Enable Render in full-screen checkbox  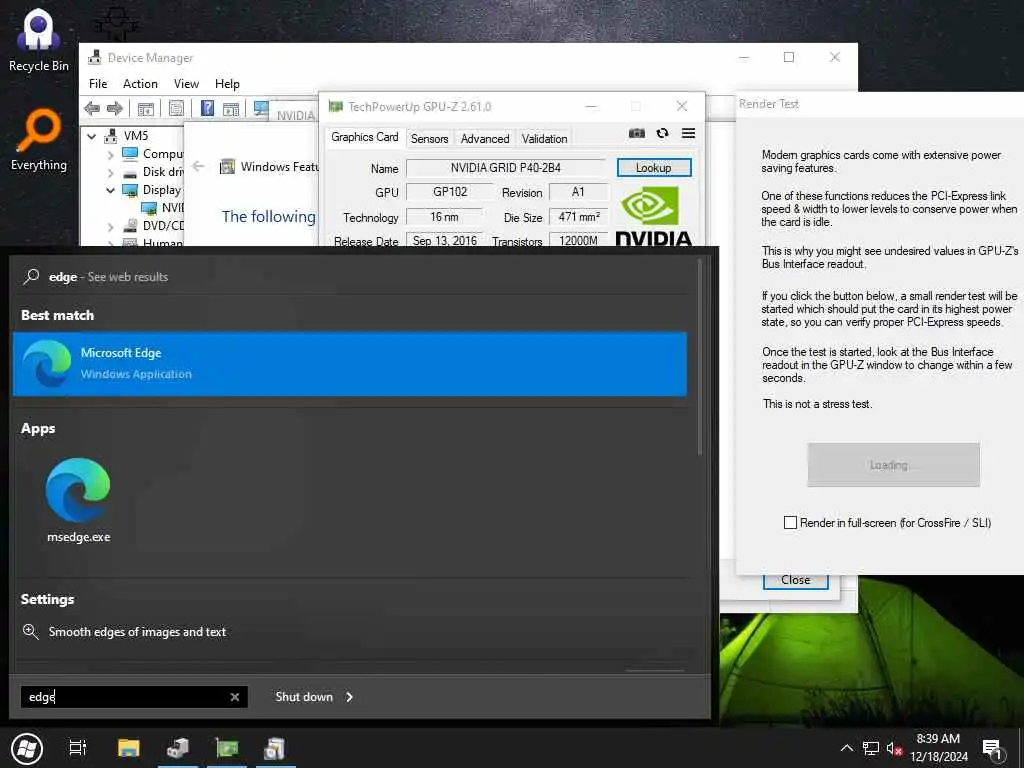click(790, 522)
